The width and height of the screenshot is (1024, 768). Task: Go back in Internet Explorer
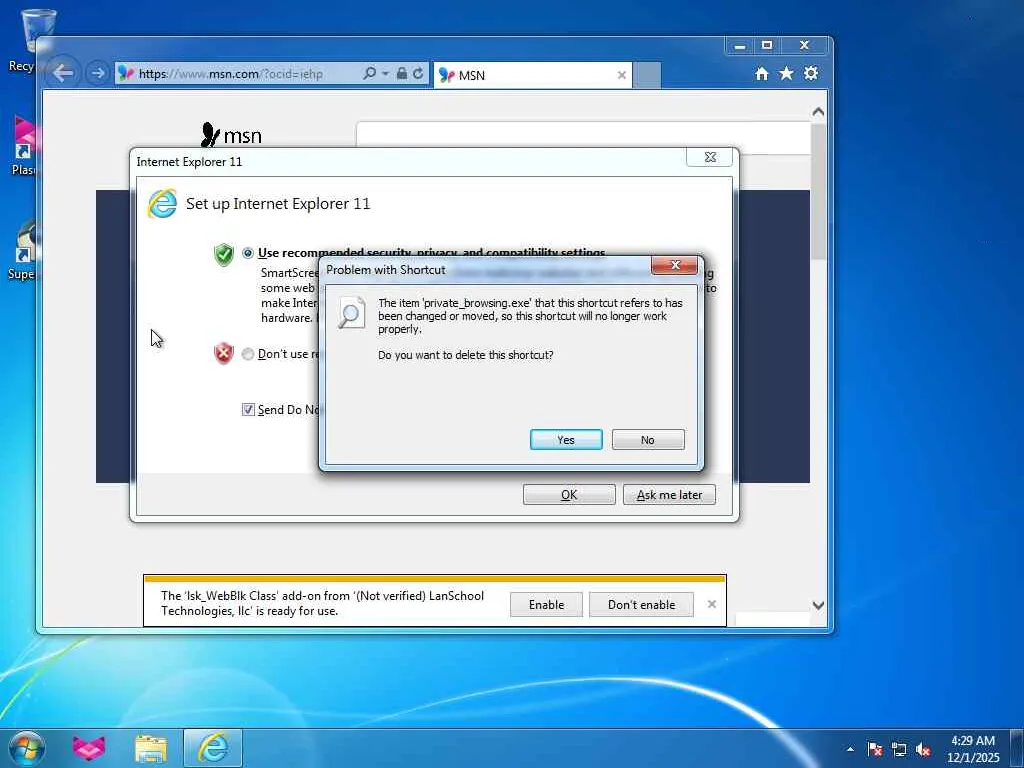63,73
